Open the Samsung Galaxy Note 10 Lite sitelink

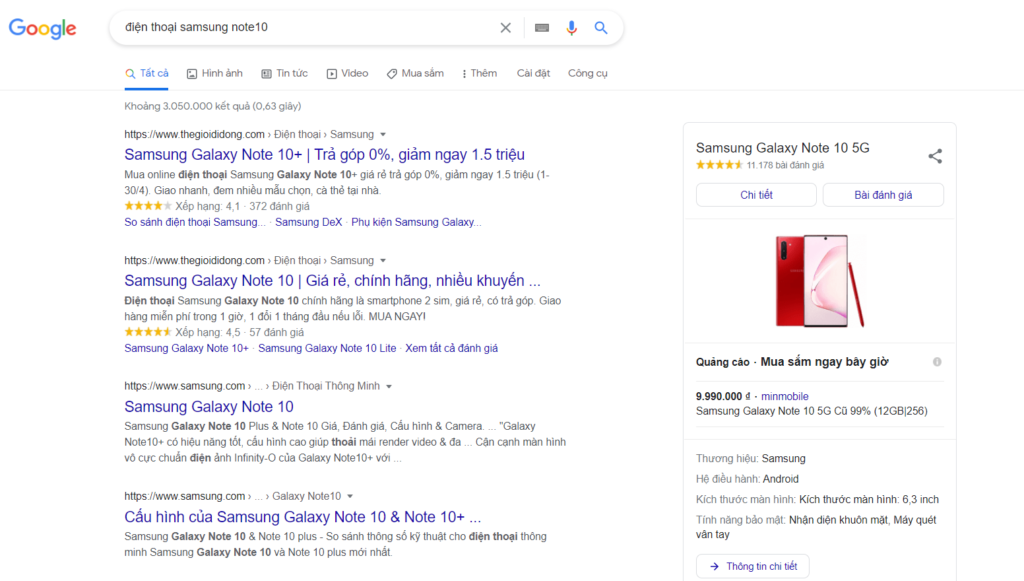pyautogui.click(x=327, y=348)
